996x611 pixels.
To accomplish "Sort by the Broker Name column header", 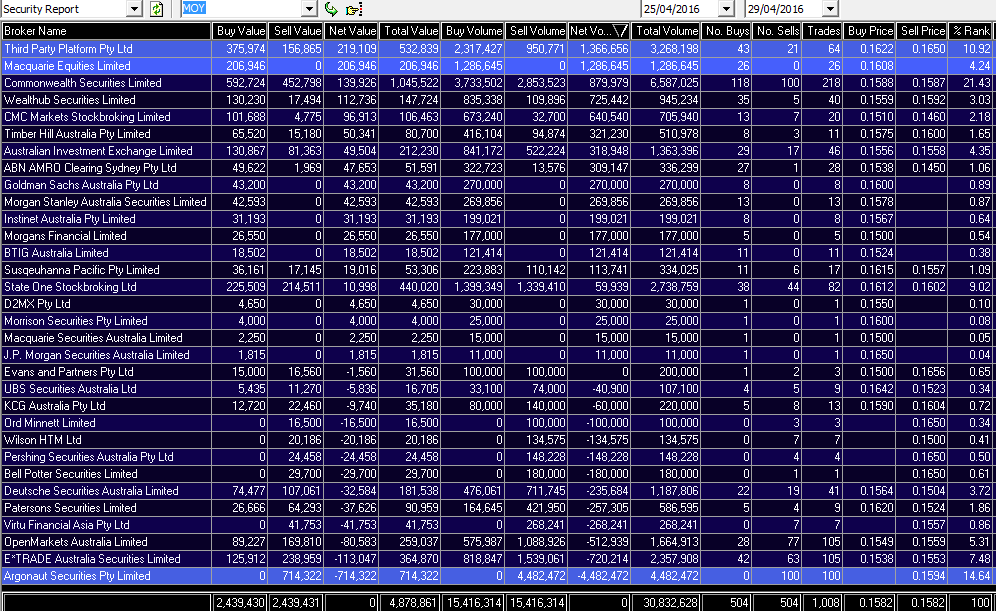I will coord(106,31).
